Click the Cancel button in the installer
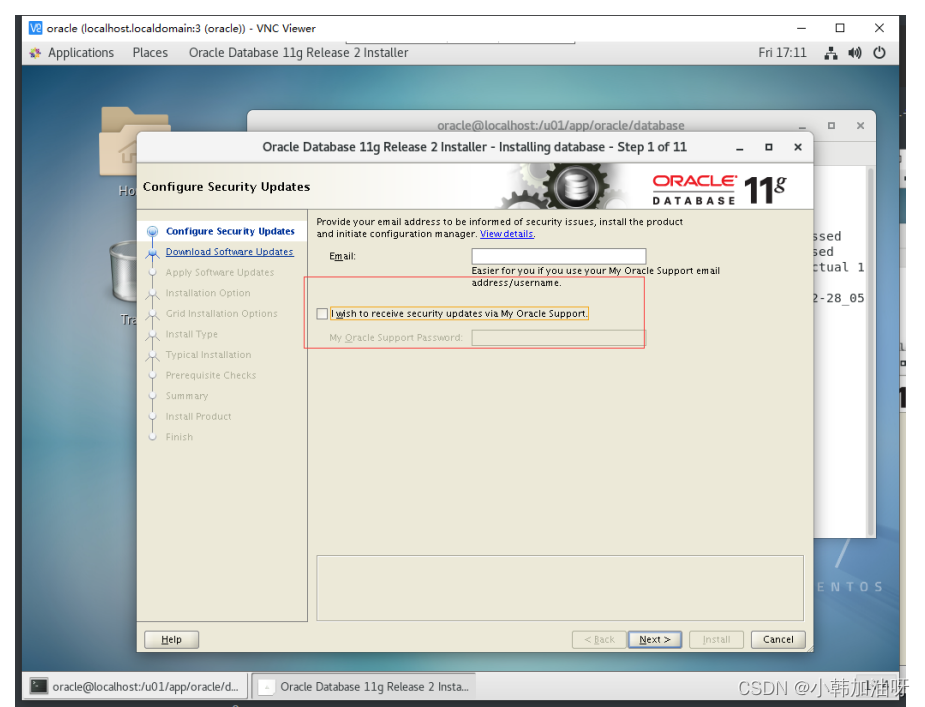This screenshot has width=925, height=707. [x=778, y=639]
